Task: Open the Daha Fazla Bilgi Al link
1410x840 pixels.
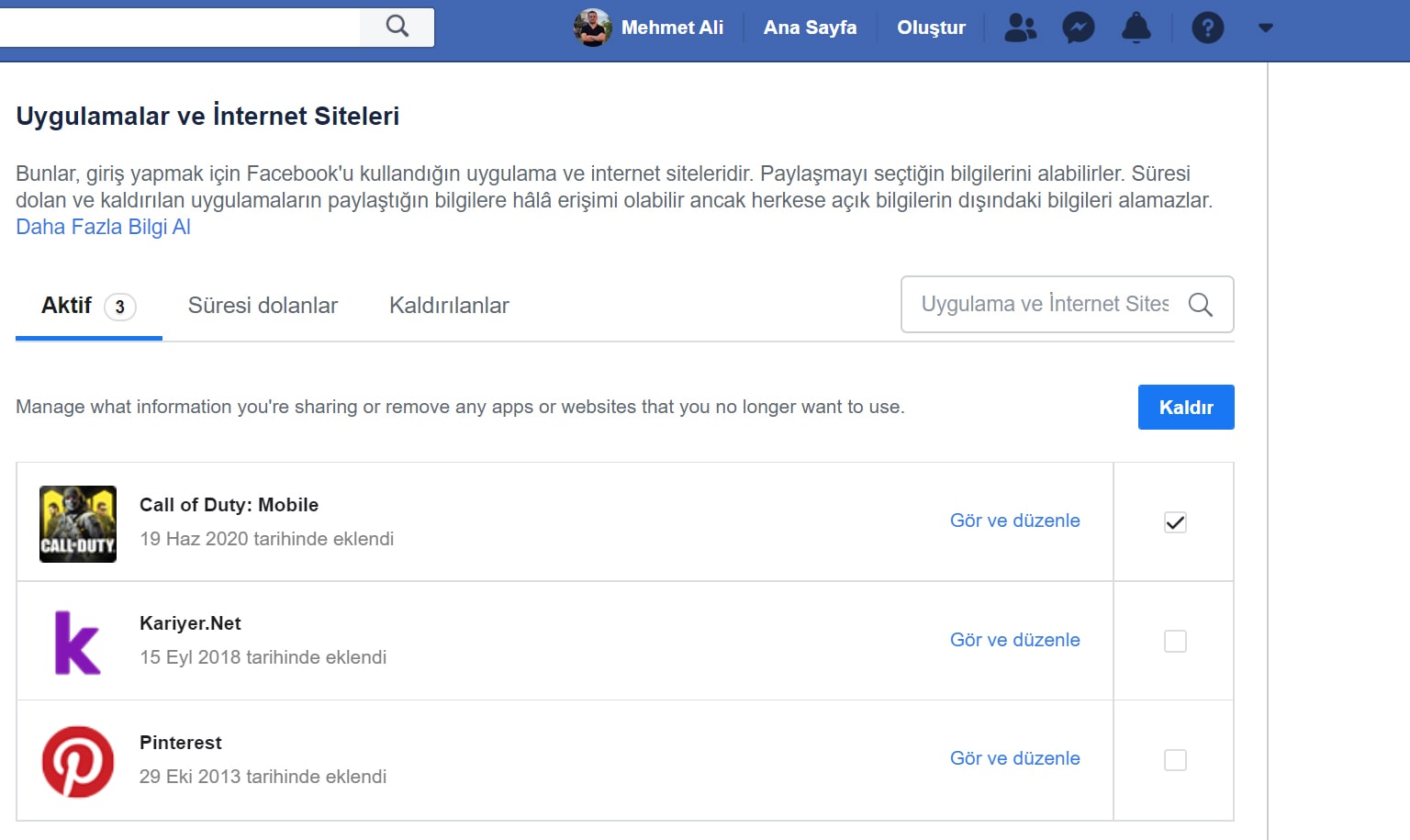Action: click(x=103, y=227)
